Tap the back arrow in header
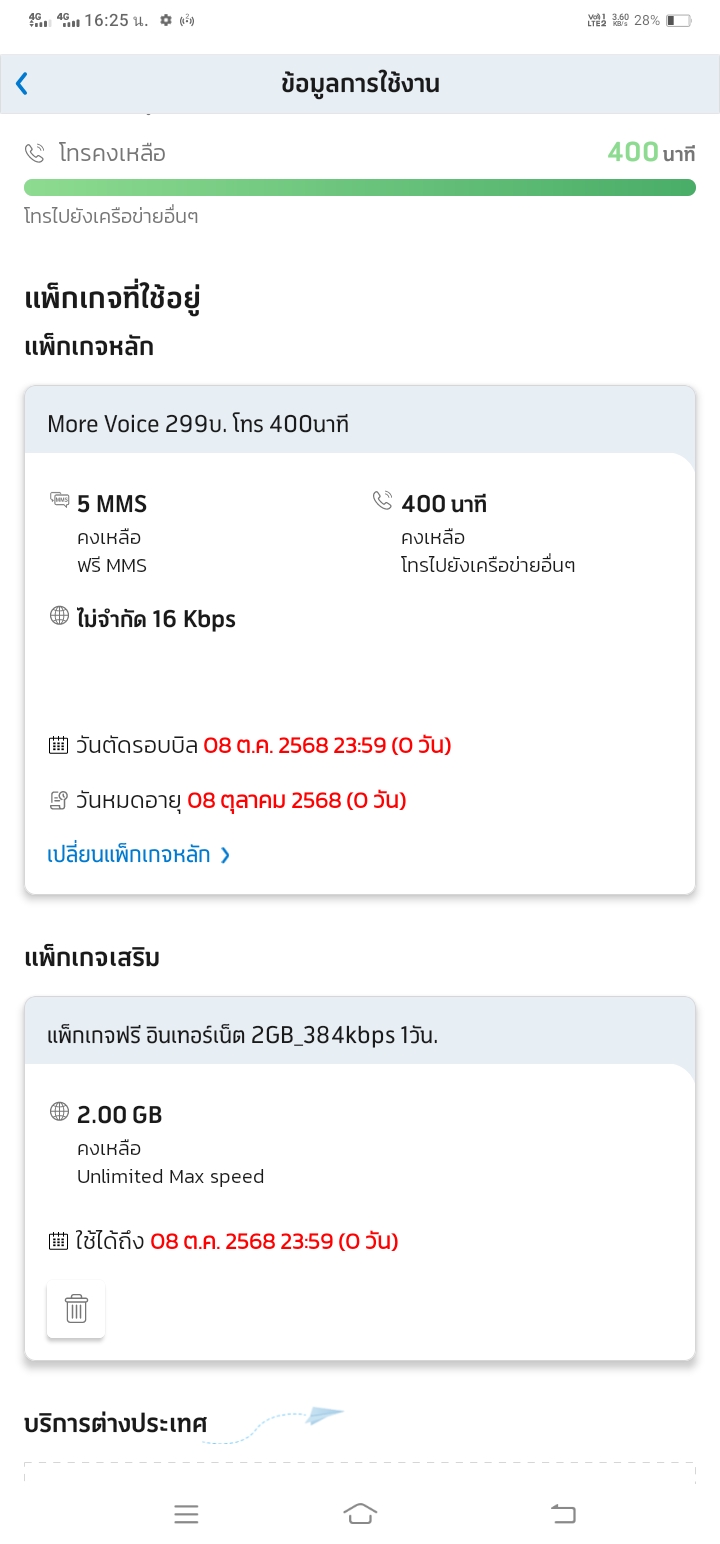The height and width of the screenshot is (1544, 720). tap(22, 84)
